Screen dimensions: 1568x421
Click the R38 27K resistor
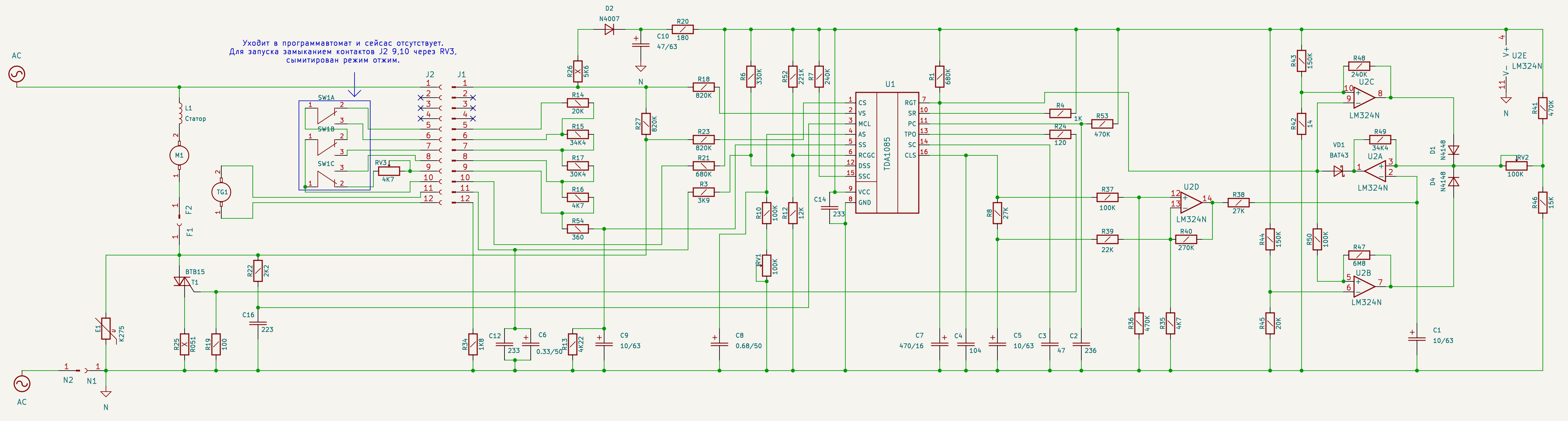(x=1239, y=203)
